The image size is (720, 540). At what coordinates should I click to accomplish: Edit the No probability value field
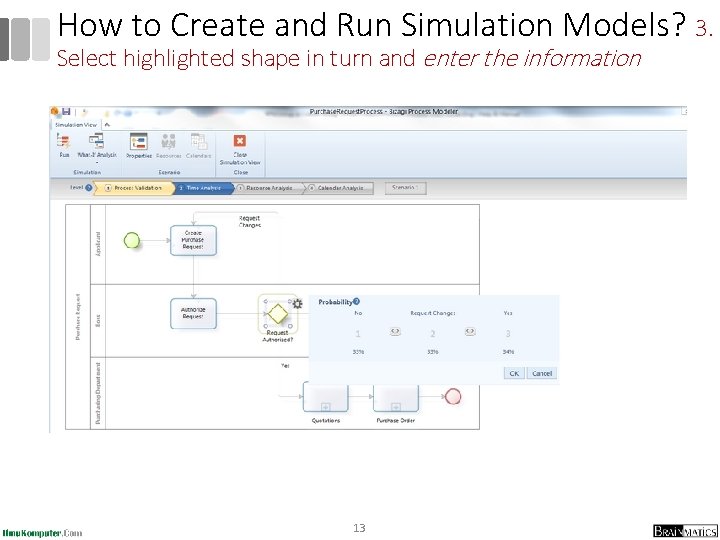358,334
